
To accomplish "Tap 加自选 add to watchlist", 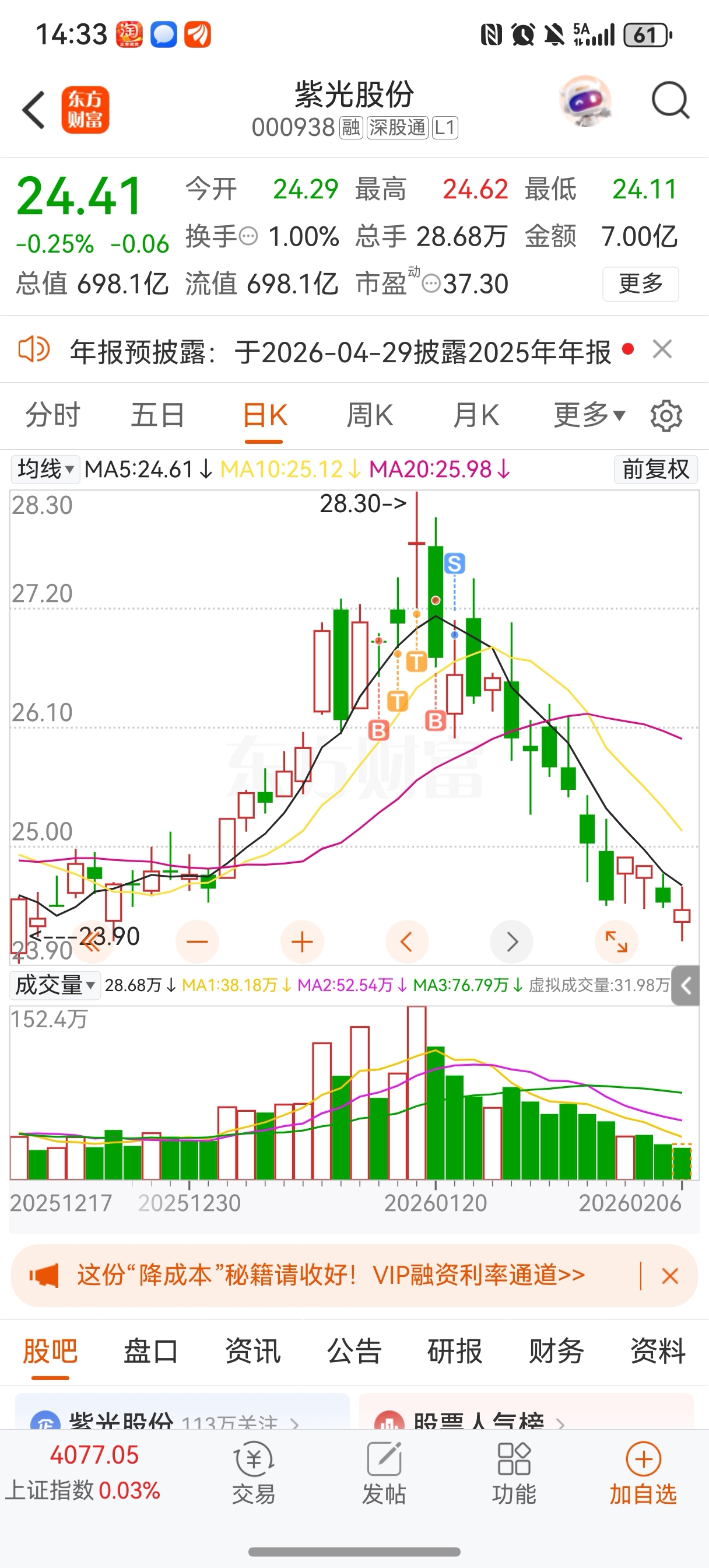I will [643, 1473].
